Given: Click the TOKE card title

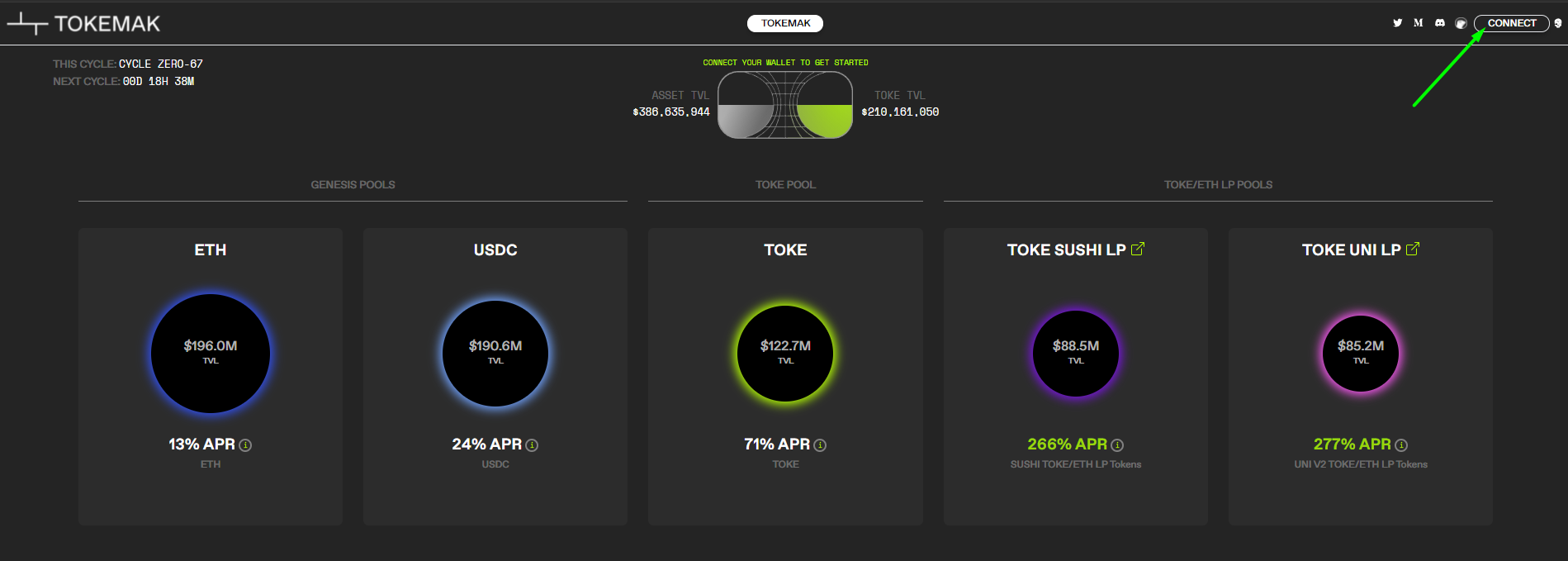Looking at the screenshot, I should tap(785, 250).
